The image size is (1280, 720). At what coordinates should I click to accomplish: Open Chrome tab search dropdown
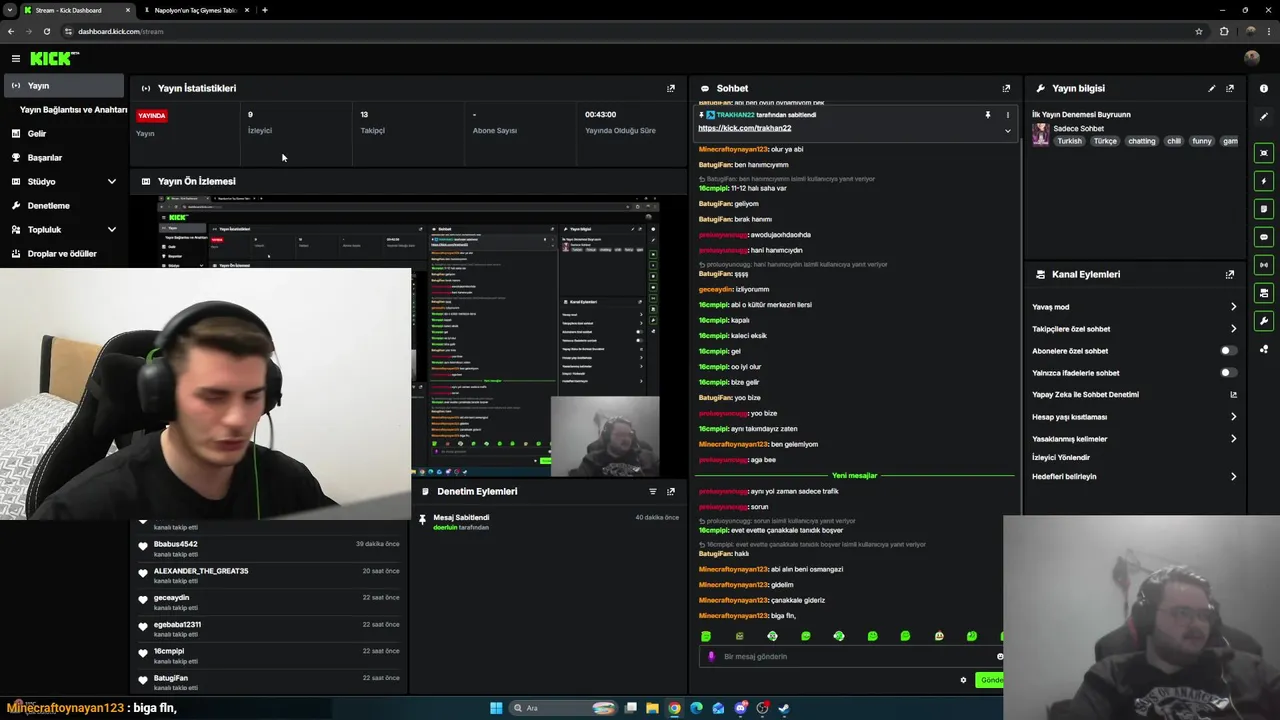click(9, 10)
